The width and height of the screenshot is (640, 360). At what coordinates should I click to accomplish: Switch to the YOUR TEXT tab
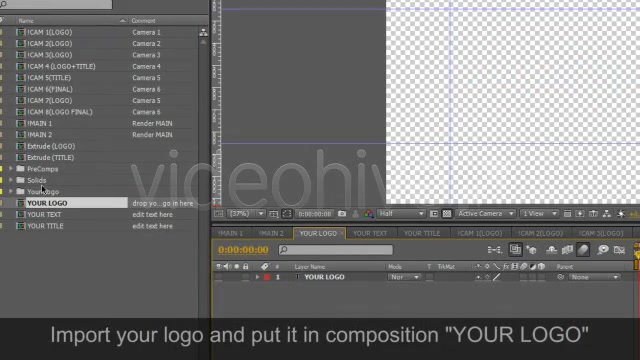tap(370, 233)
